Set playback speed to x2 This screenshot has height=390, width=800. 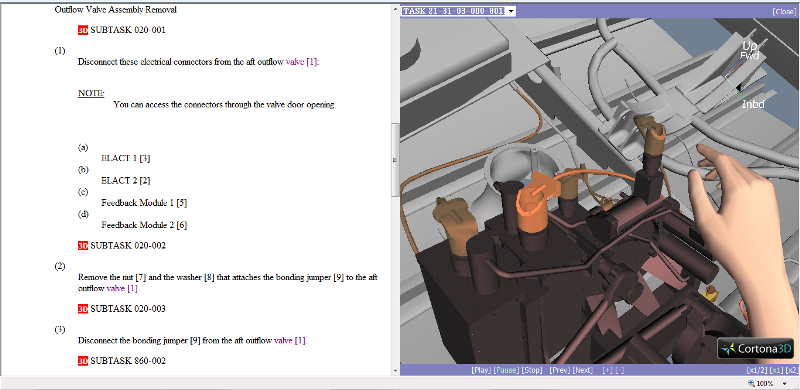tap(791, 370)
